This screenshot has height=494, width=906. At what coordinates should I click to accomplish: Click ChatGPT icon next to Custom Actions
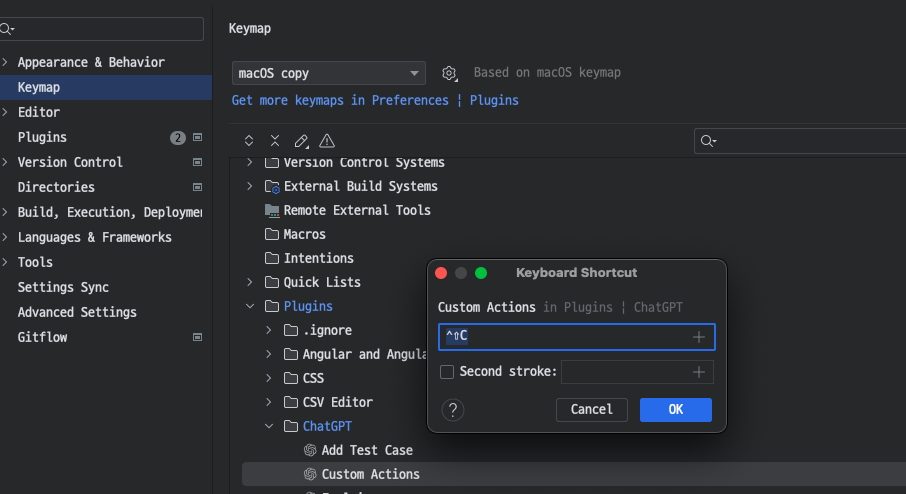pos(310,474)
